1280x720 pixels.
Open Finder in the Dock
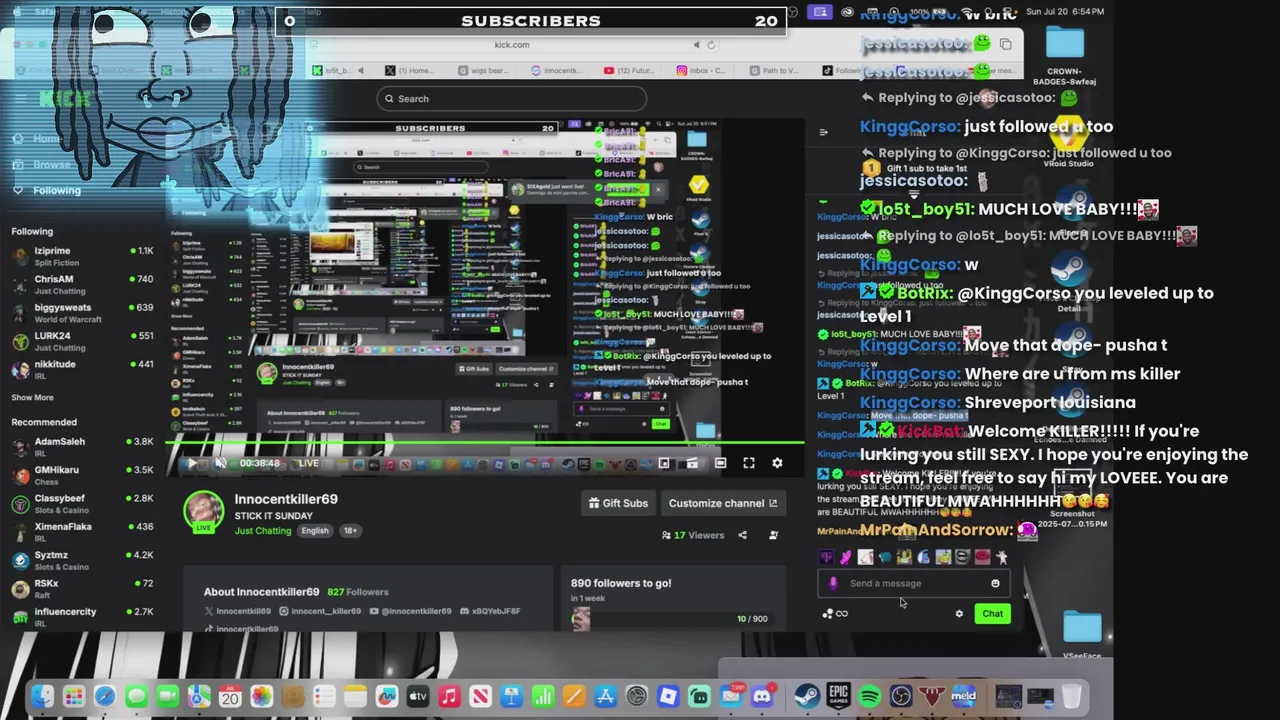[42, 696]
